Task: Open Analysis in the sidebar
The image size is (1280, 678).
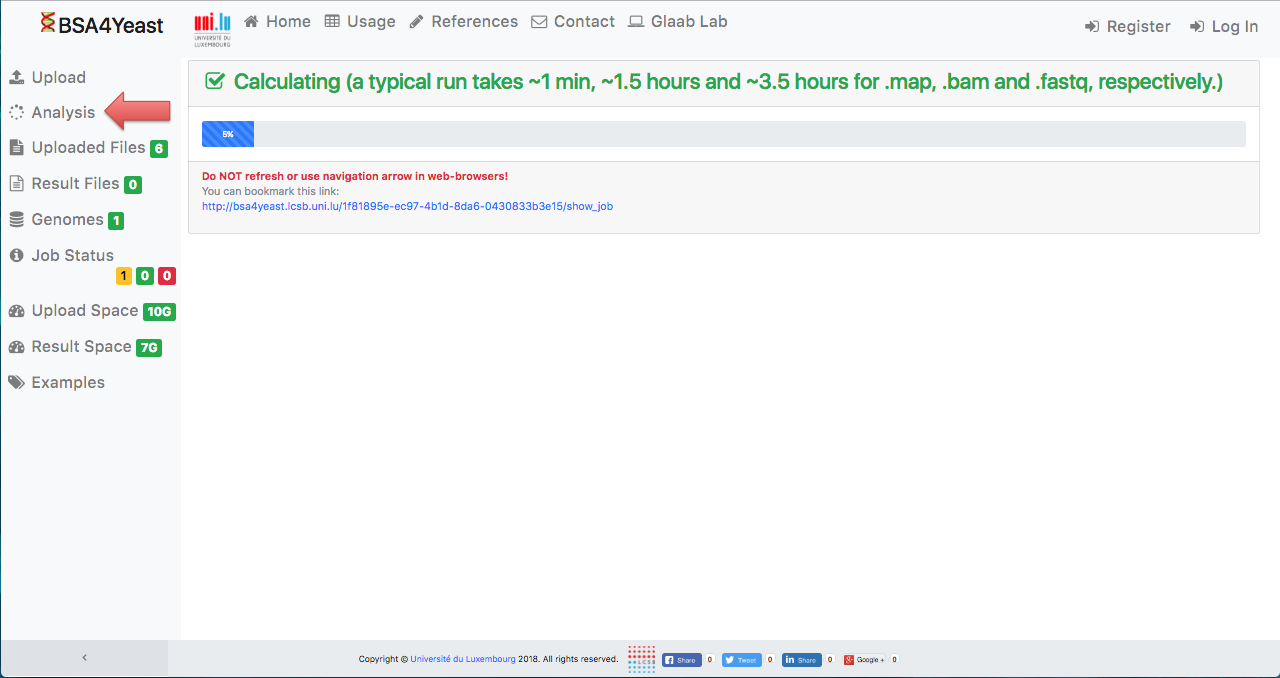Action: coord(62,112)
